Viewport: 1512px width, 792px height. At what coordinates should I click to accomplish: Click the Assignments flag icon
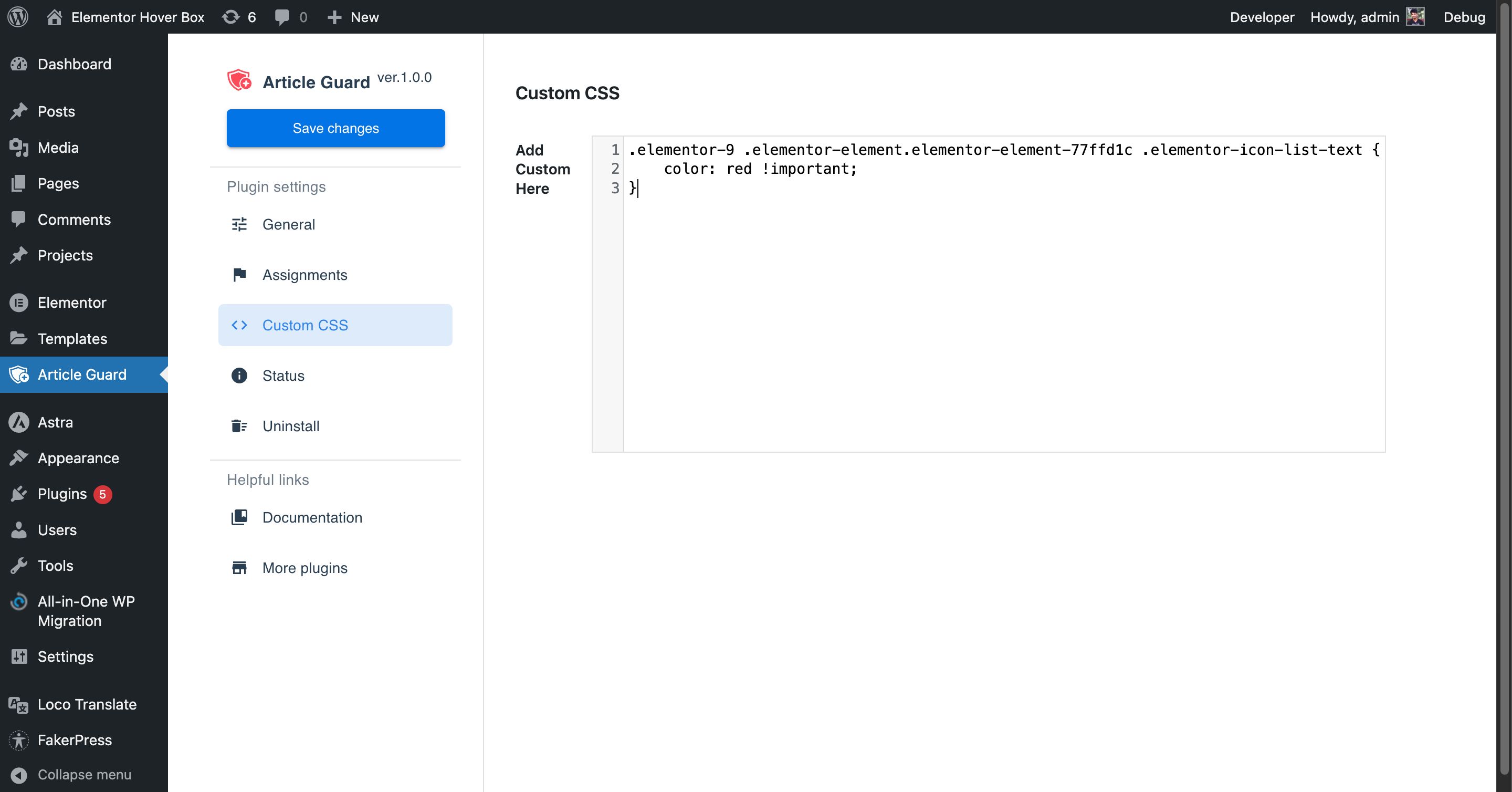coord(239,275)
